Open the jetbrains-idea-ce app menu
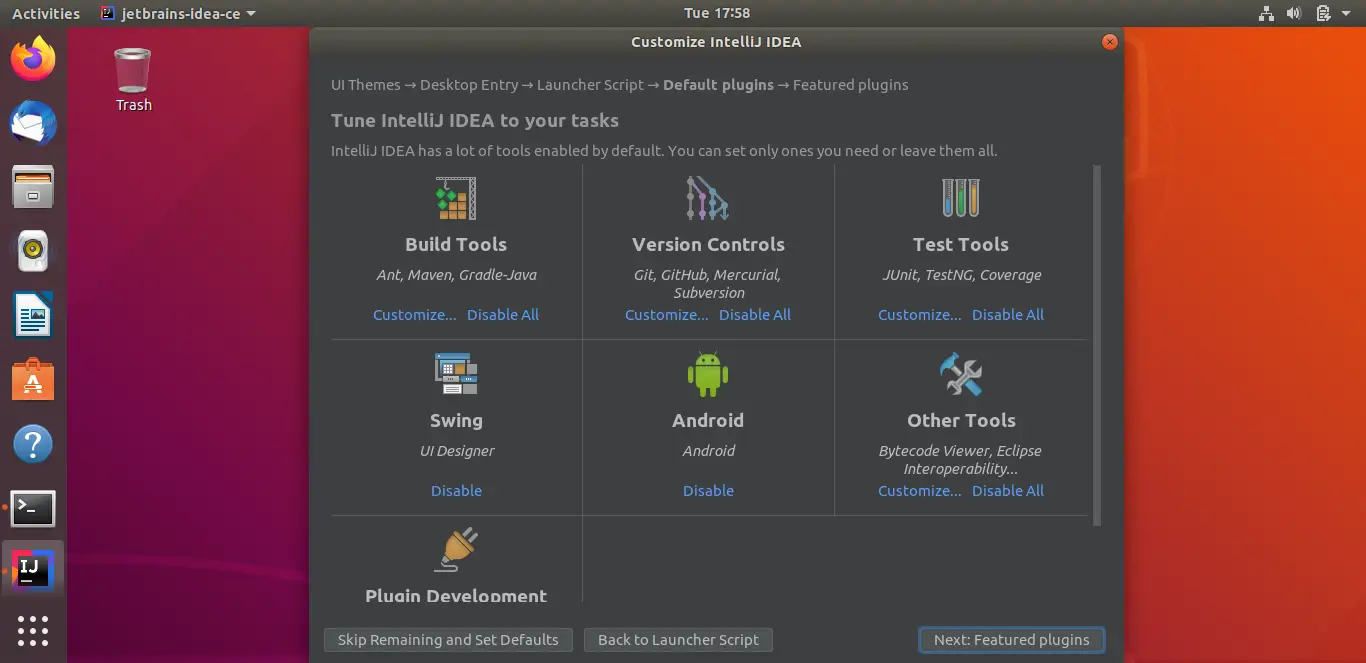This screenshot has height=663, width=1366. (x=178, y=13)
